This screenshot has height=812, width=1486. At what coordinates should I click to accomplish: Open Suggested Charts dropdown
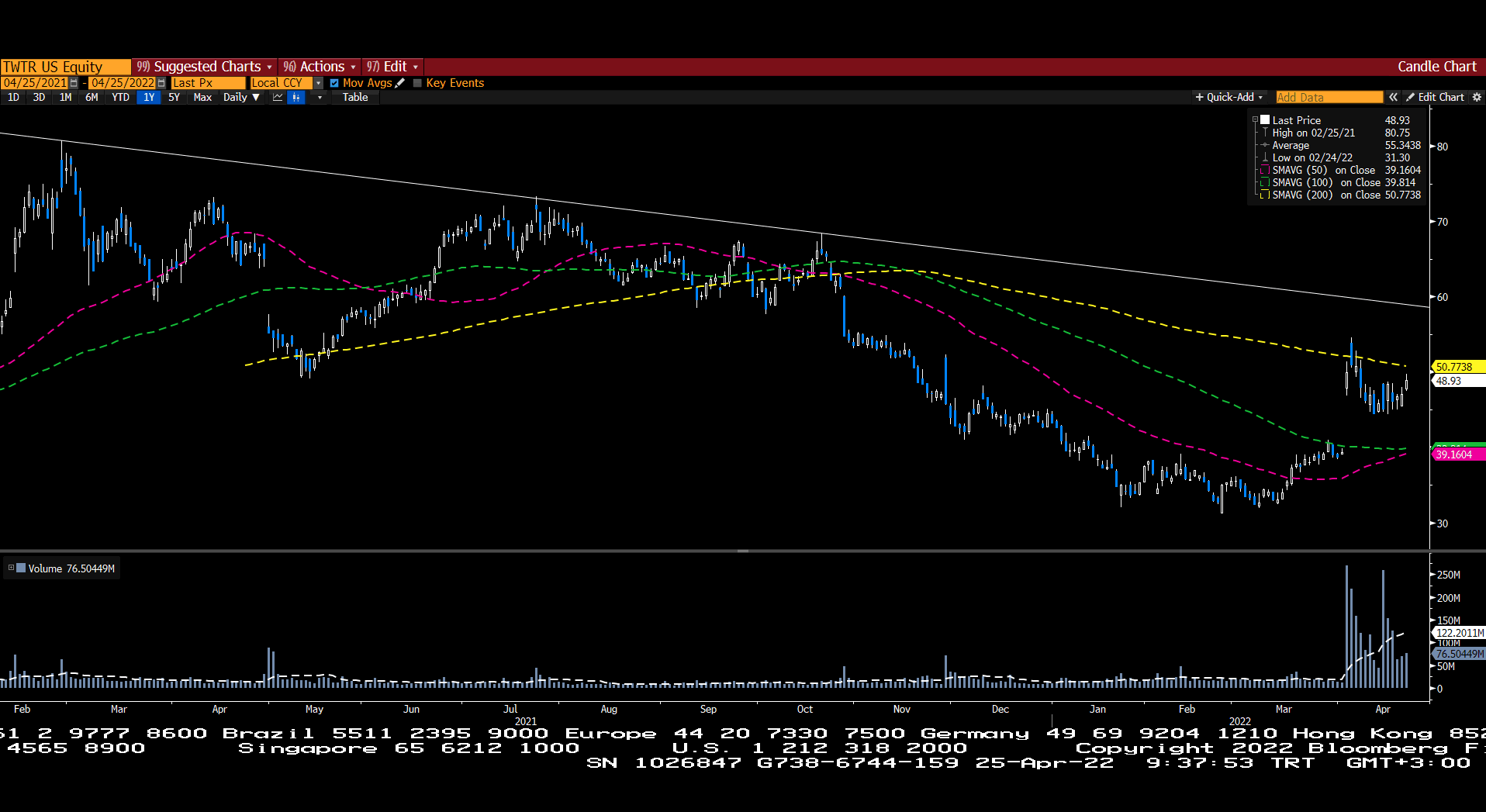click(x=204, y=67)
